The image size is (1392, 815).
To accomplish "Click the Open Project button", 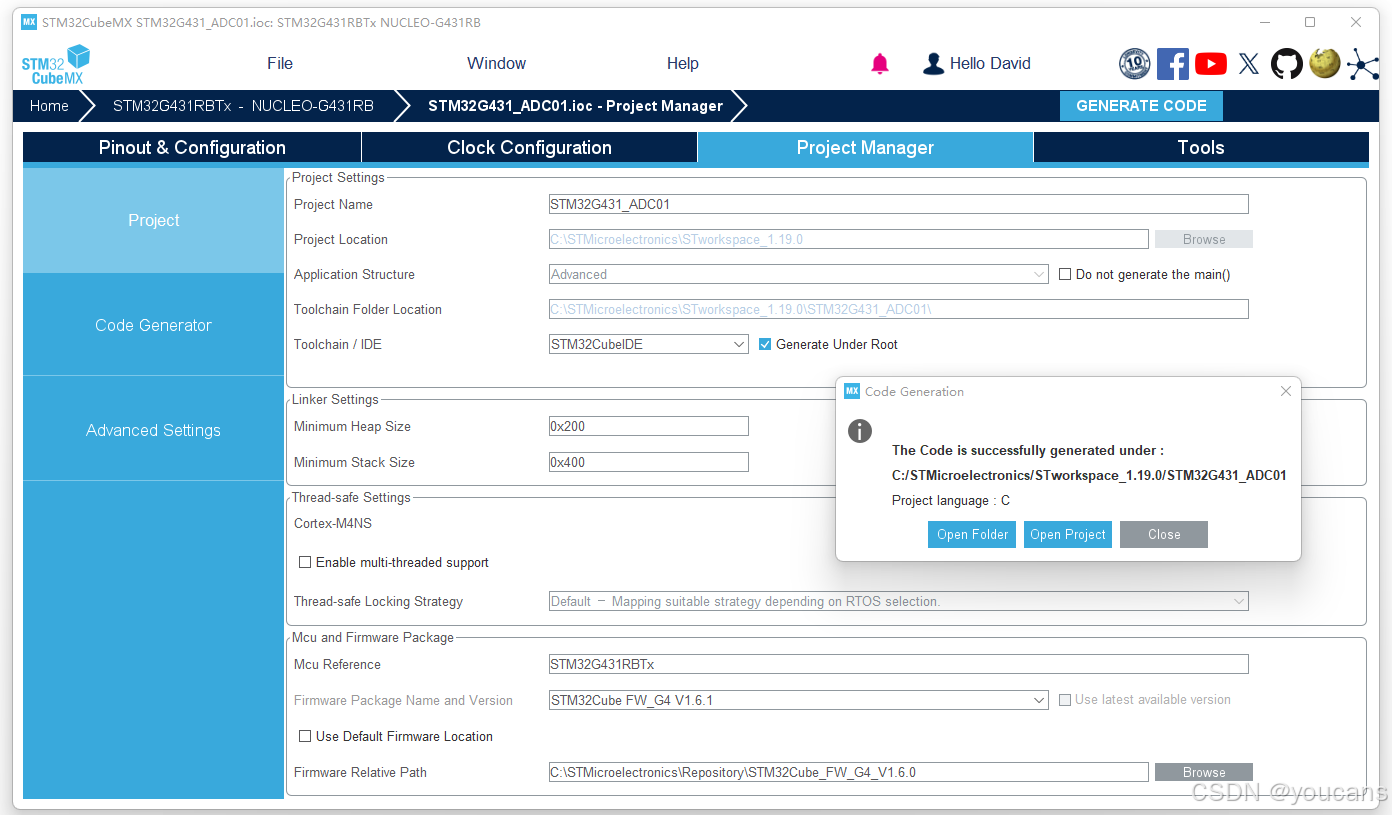I will pos(1068,534).
